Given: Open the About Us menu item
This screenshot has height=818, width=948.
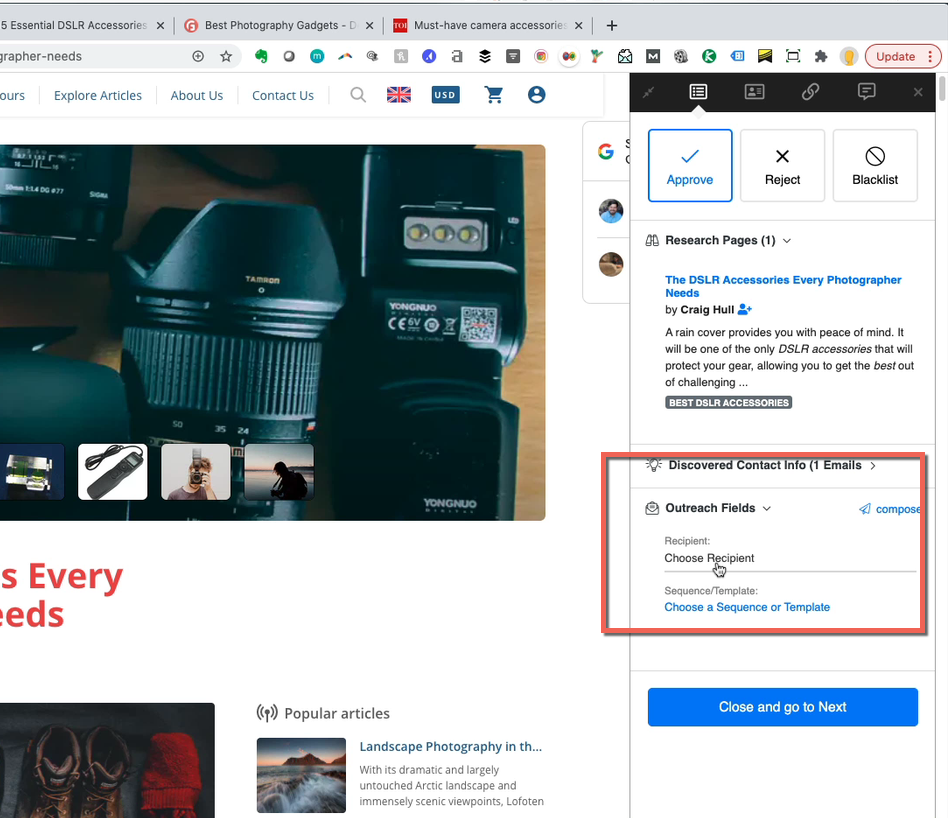Looking at the screenshot, I should 196,96.
